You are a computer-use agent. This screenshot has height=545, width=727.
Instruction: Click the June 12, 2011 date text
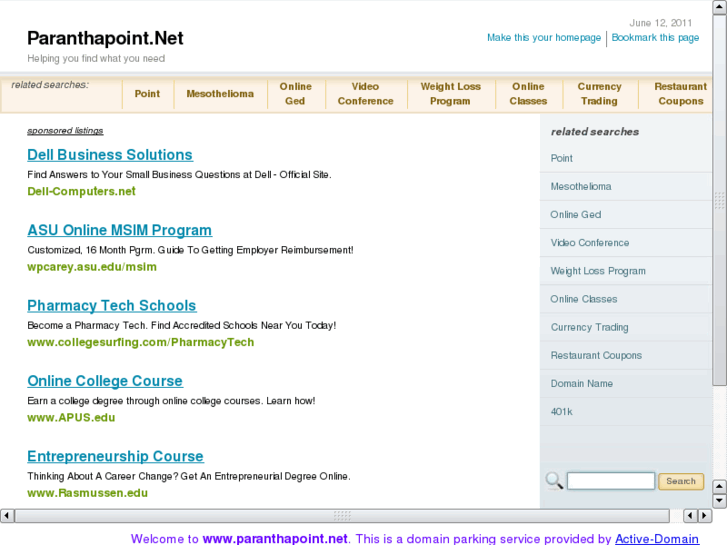click(660, 23)
